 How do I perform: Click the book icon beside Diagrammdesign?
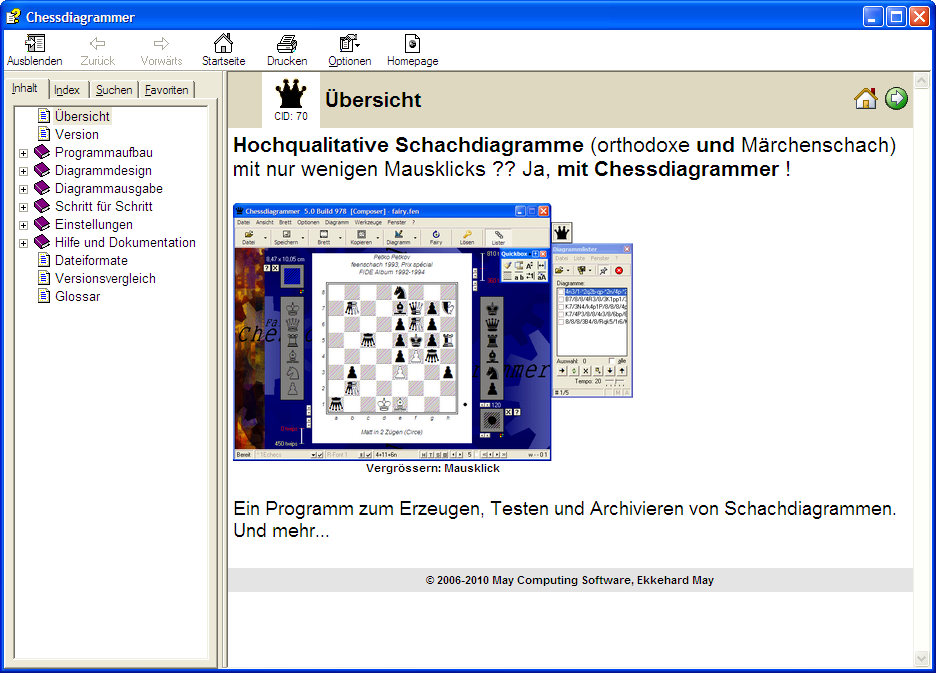(42, 170)
